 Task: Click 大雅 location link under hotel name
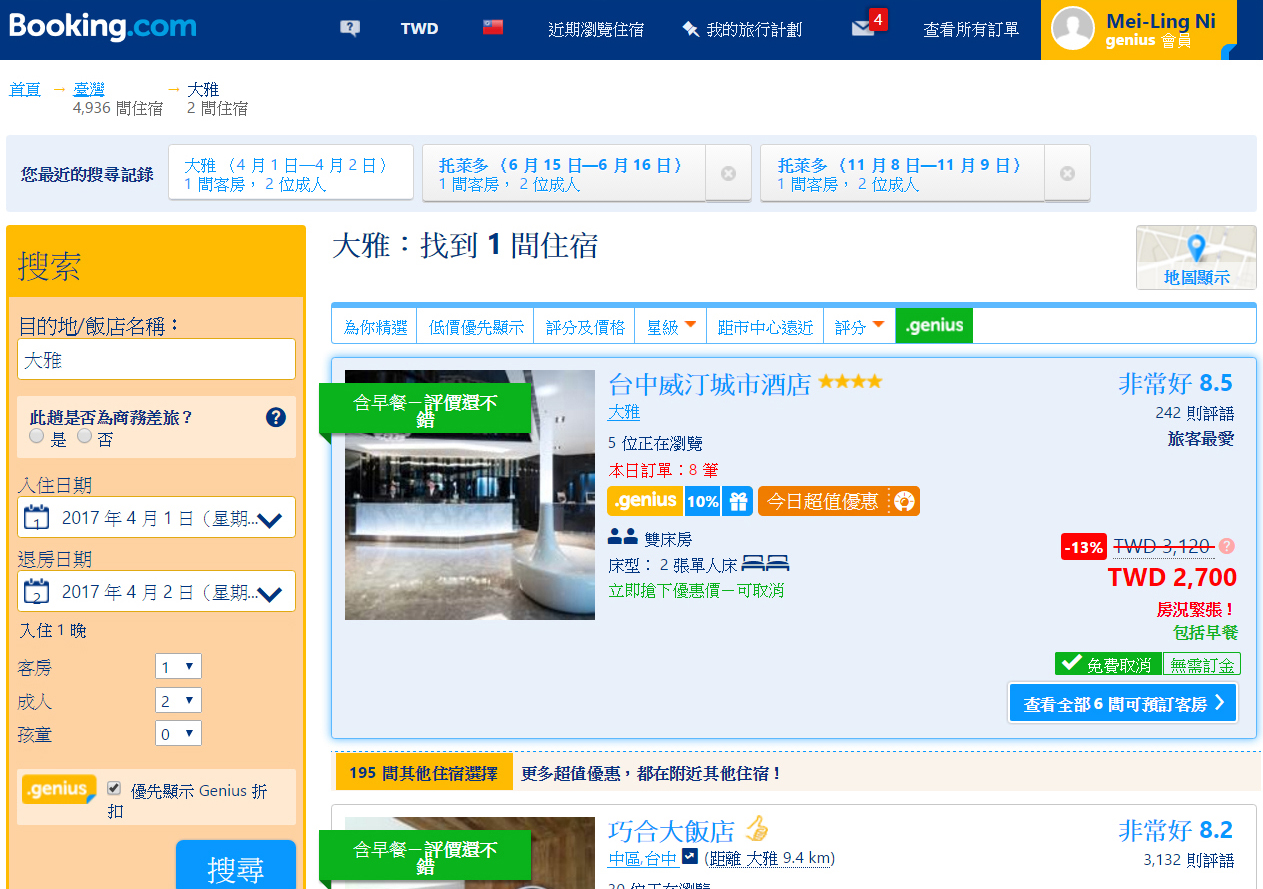point(624,412)
